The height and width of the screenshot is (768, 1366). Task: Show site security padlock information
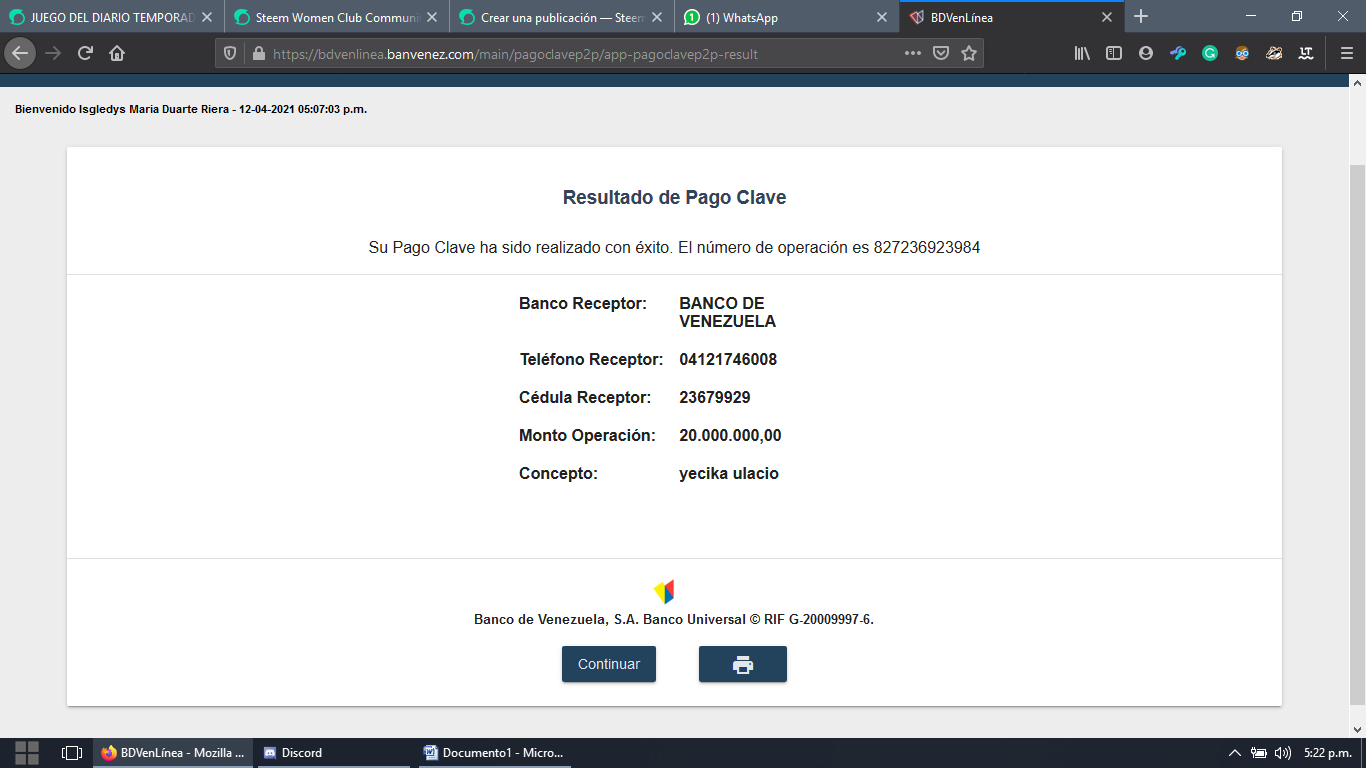[258, 54]
